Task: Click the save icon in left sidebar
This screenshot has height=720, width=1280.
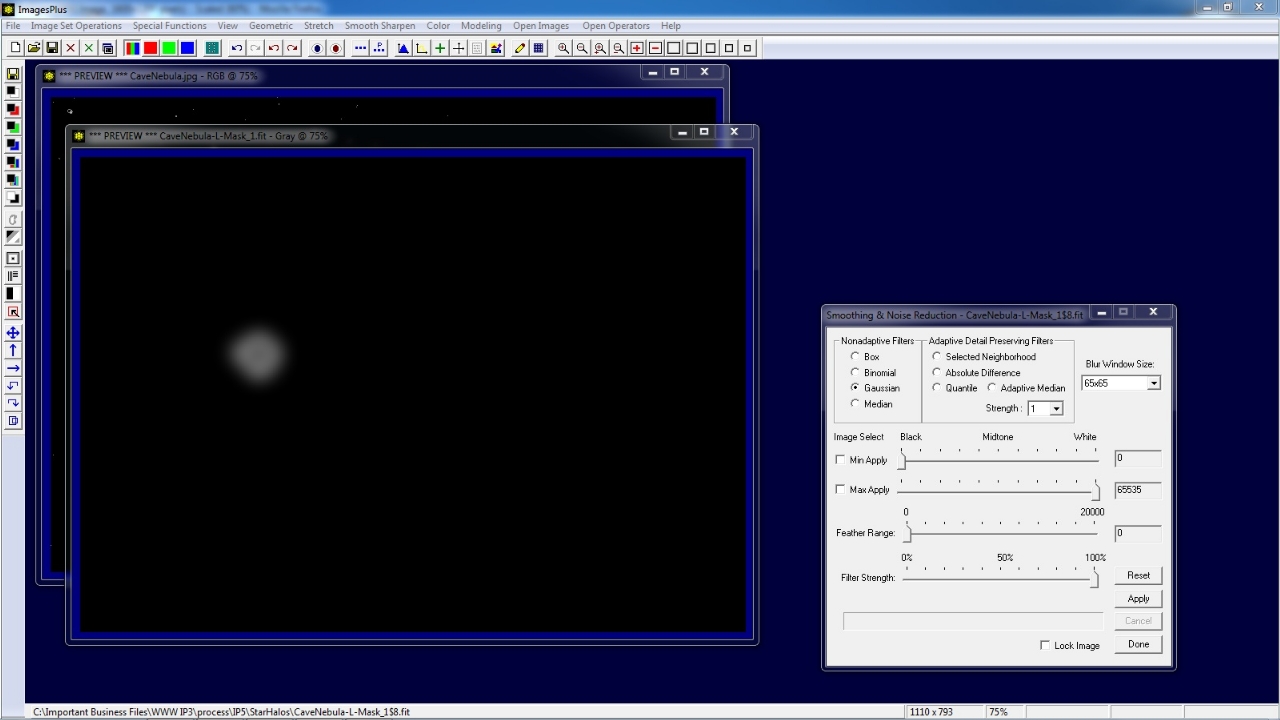Action: pyautogui.click(x=13, y=74)
